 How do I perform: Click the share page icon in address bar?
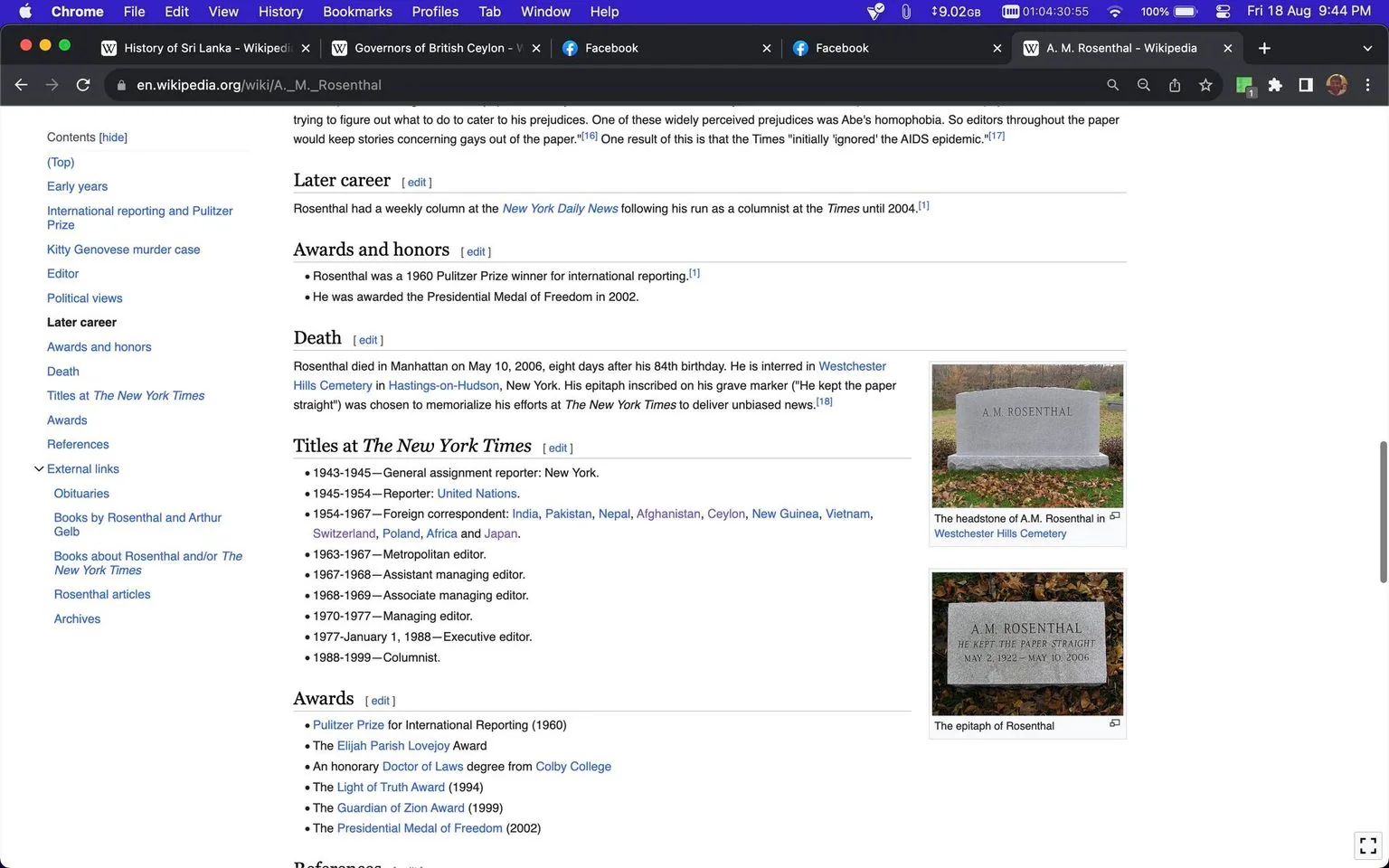pyautogui.click(x=1175, y=85)
